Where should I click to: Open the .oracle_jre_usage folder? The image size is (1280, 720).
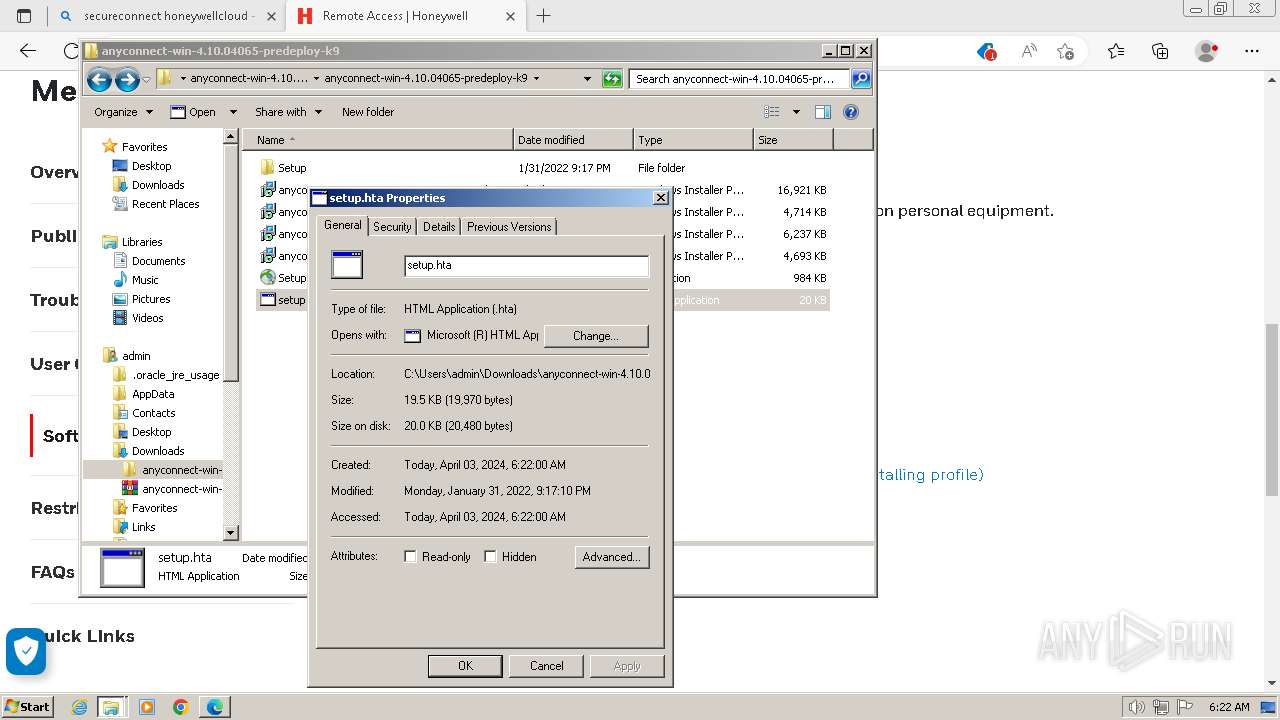(x=175, y=375)
